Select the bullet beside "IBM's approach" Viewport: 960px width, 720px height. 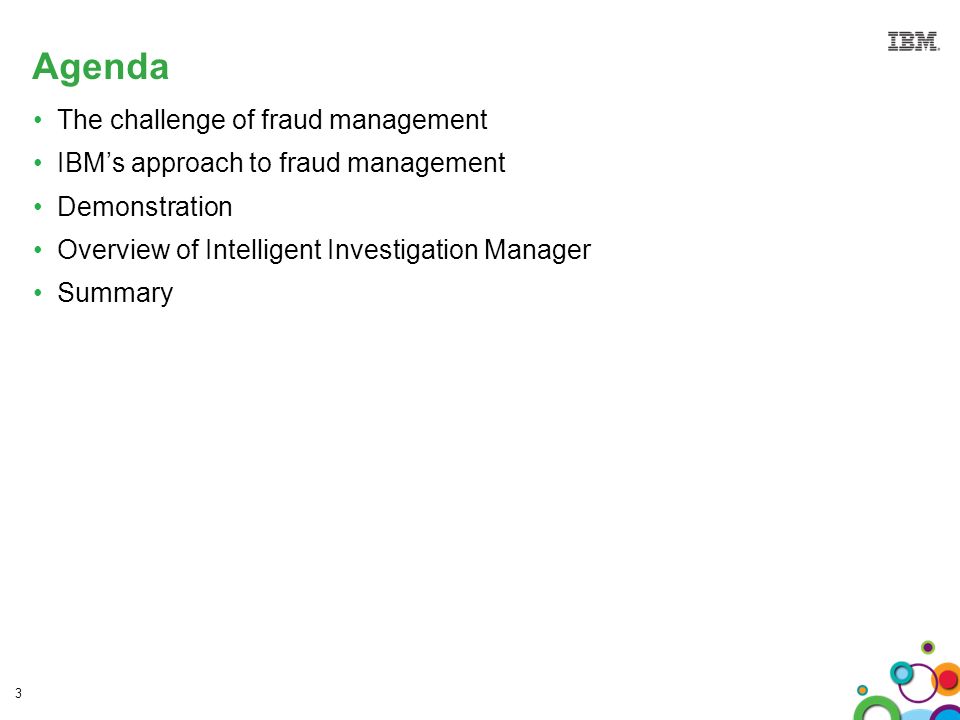point(39,163)
